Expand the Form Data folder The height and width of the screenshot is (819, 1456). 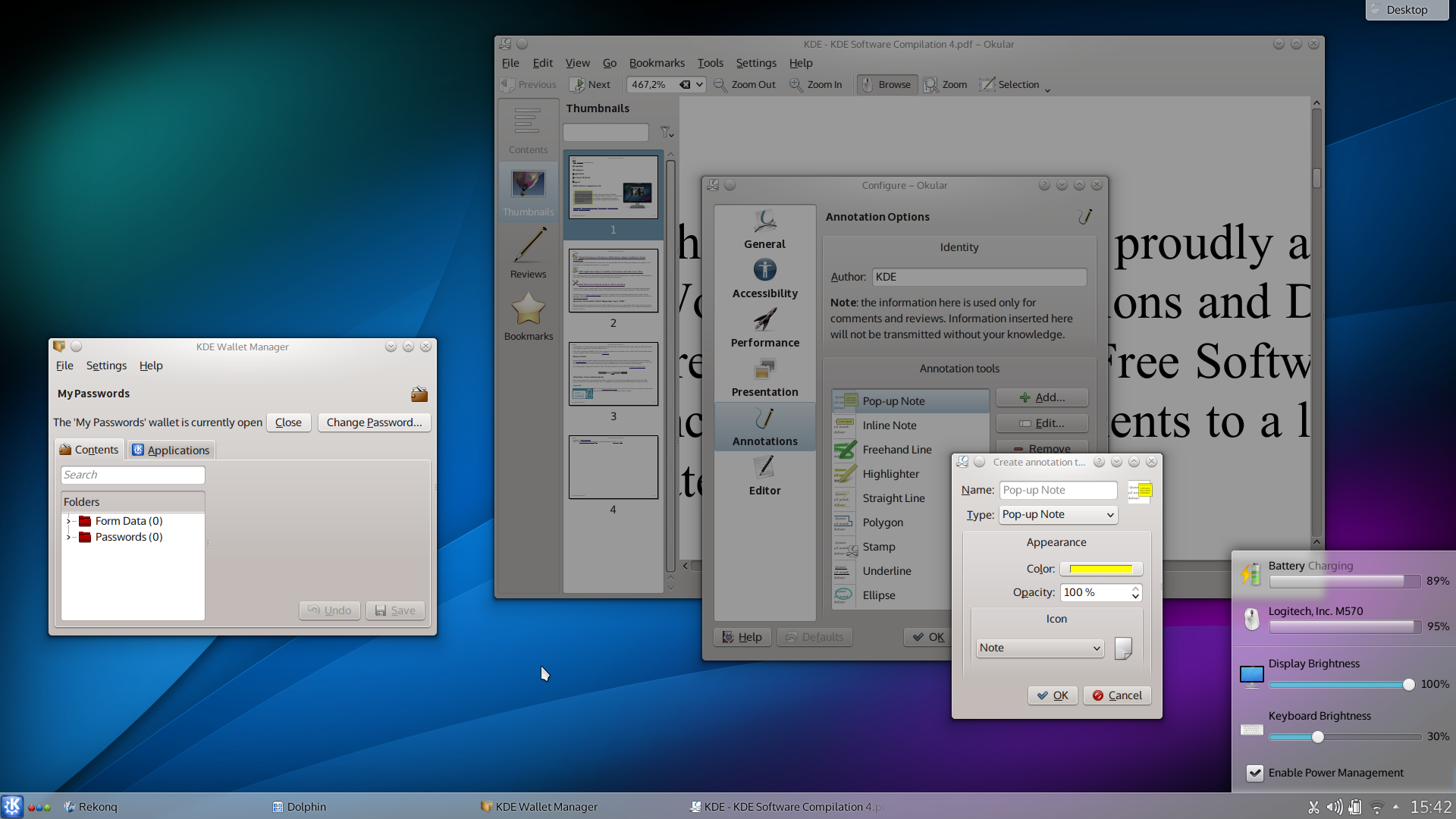tap(68, 520)
